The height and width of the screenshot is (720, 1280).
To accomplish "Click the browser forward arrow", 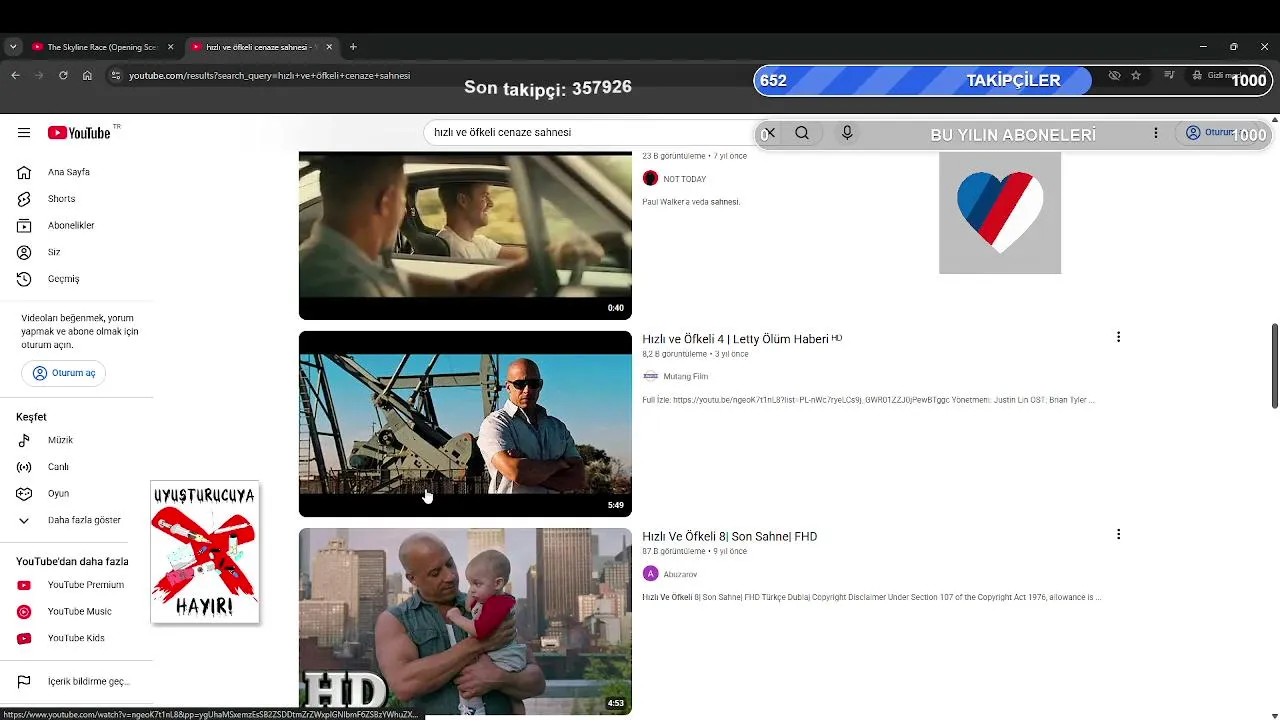I will point(39,75).
